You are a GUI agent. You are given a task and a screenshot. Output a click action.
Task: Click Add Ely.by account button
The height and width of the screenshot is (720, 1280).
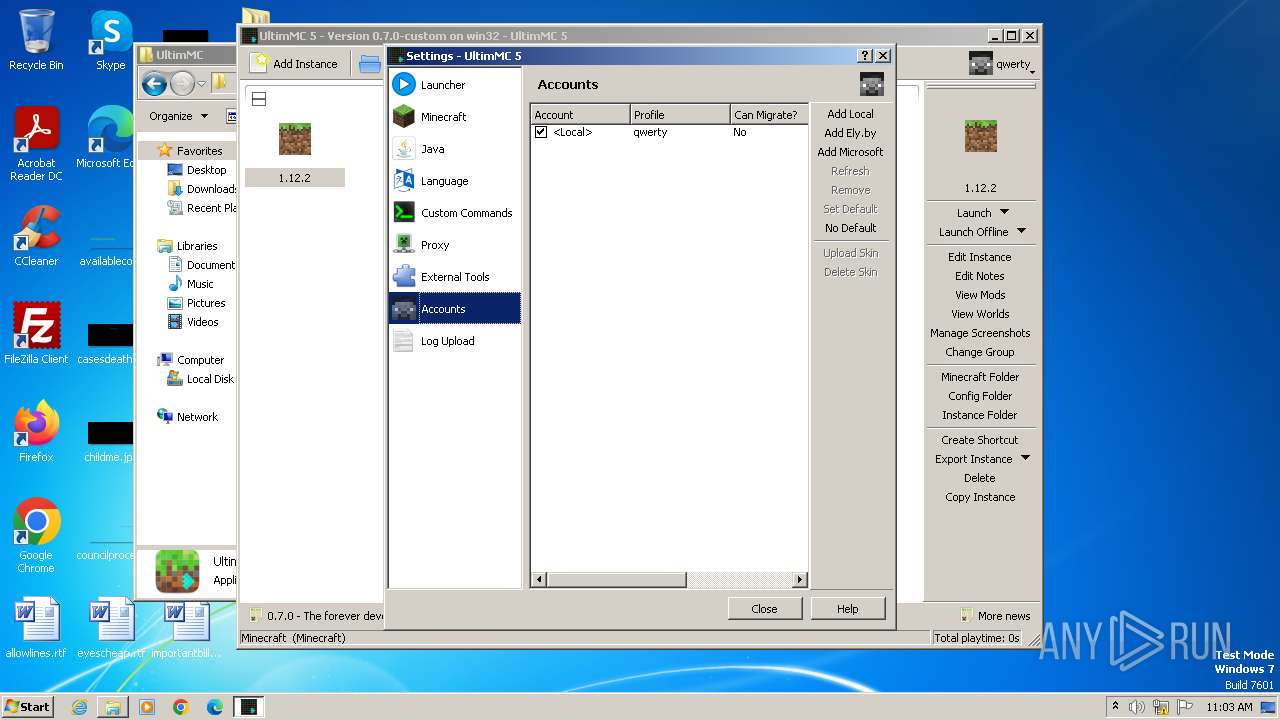tap(850, 133)
